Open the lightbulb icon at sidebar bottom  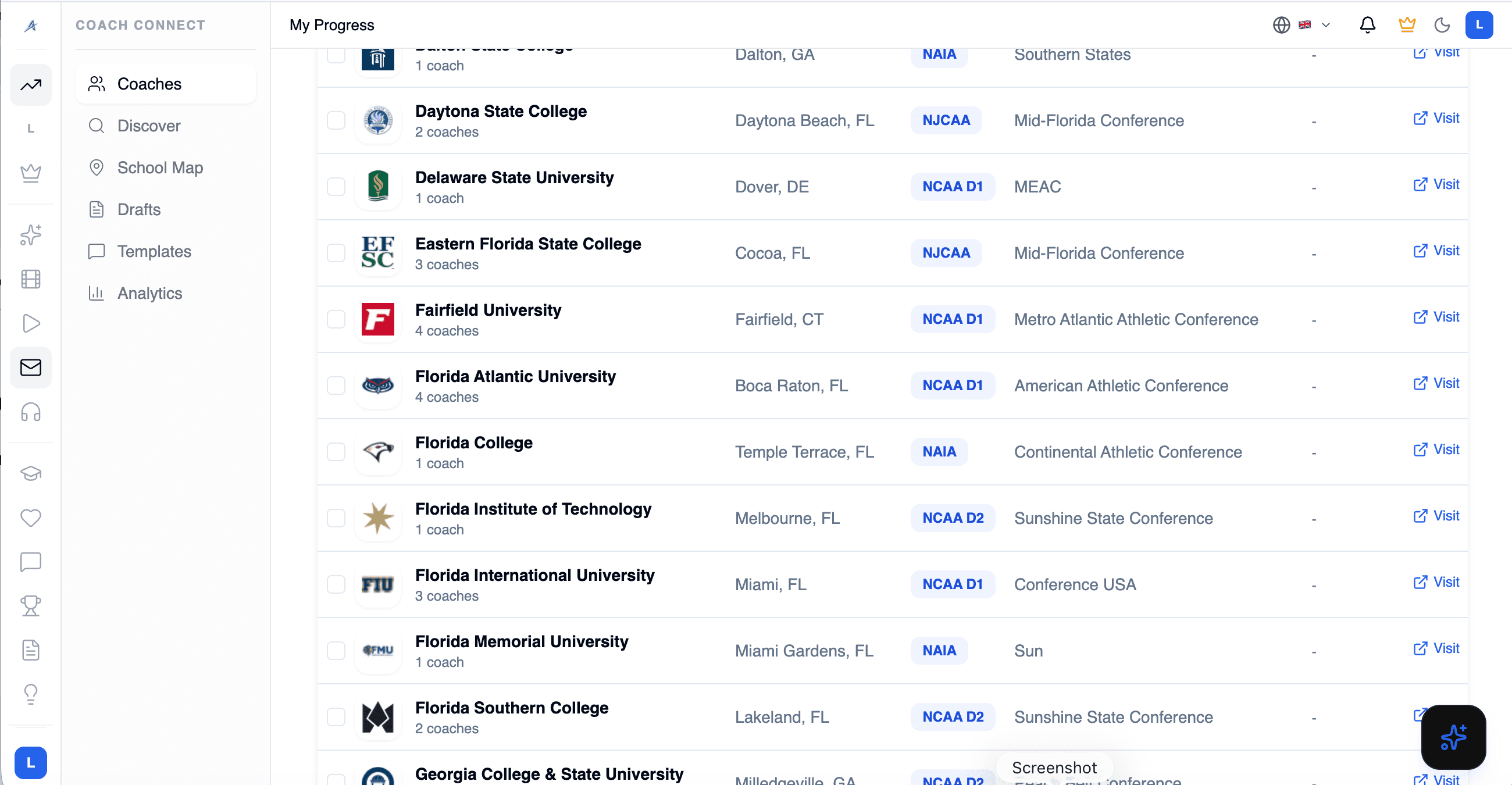pos(30,694)
